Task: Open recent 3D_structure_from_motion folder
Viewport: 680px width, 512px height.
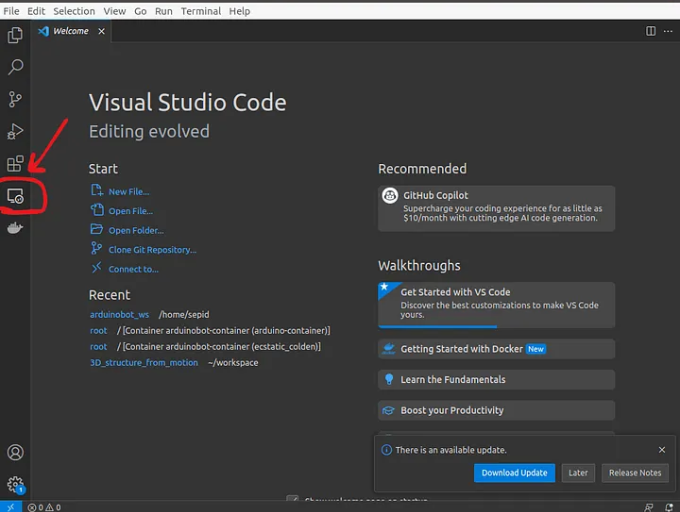Action: click(144, 362)
